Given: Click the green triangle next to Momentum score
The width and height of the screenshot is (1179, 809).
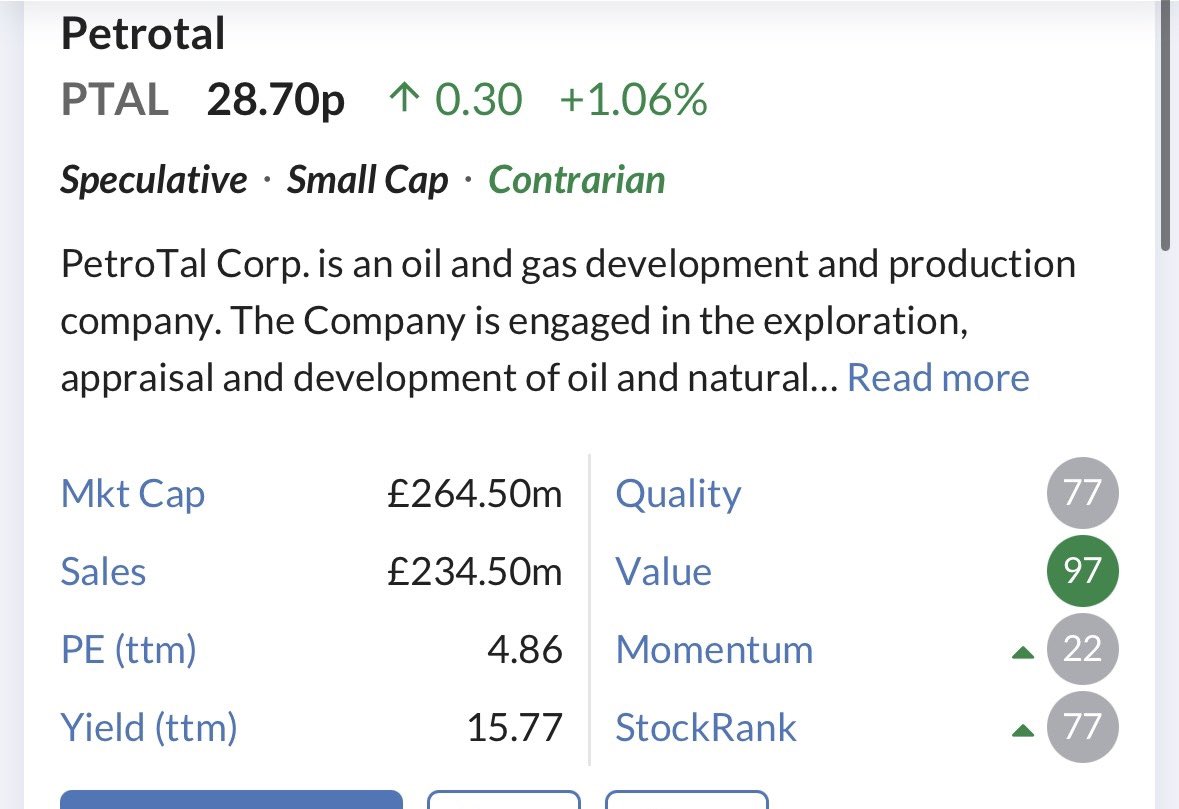Looking at the screenshot, I should pyautogui.click(x=1022, y=653).
